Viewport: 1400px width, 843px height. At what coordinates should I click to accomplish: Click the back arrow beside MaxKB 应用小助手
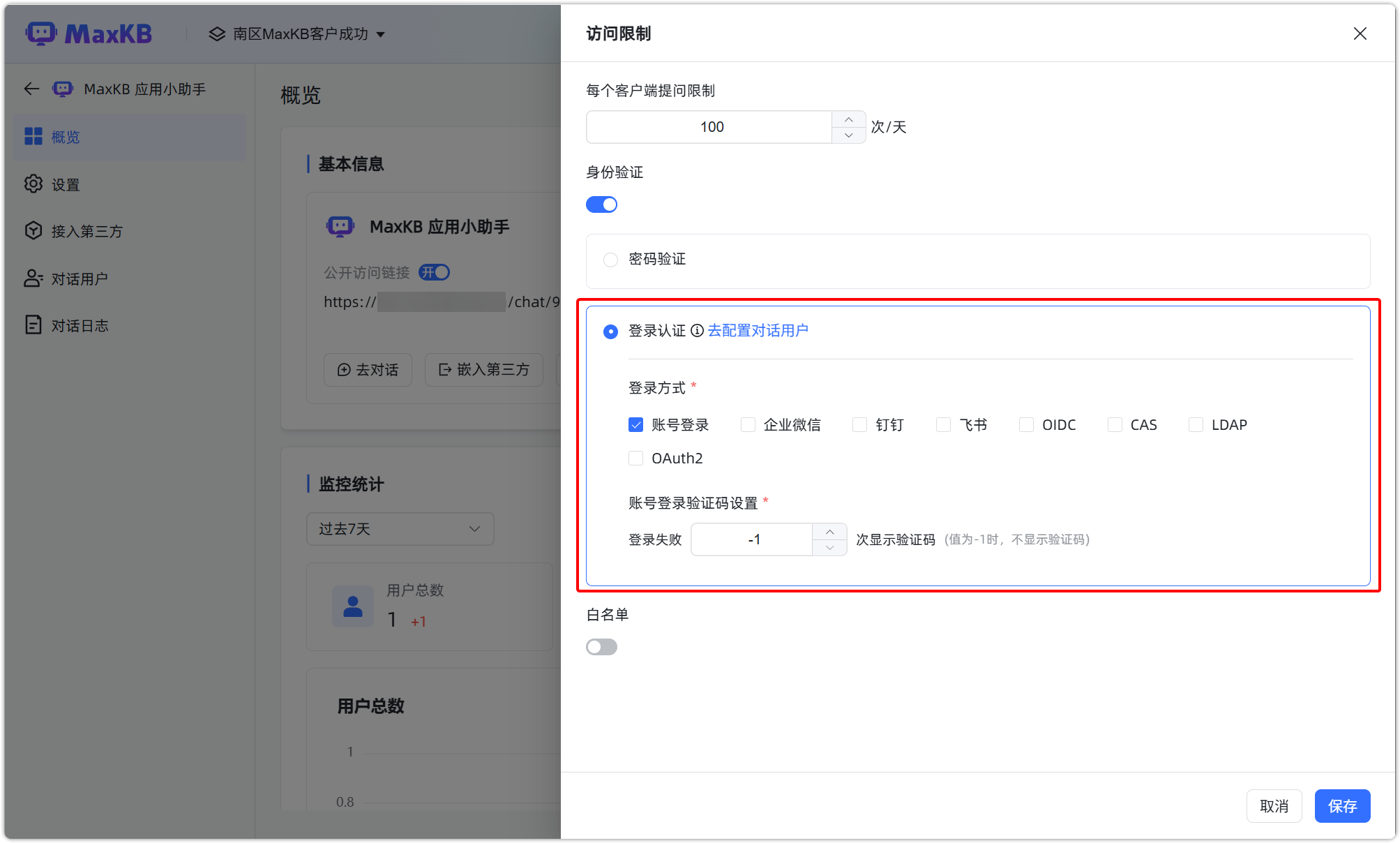31,89
